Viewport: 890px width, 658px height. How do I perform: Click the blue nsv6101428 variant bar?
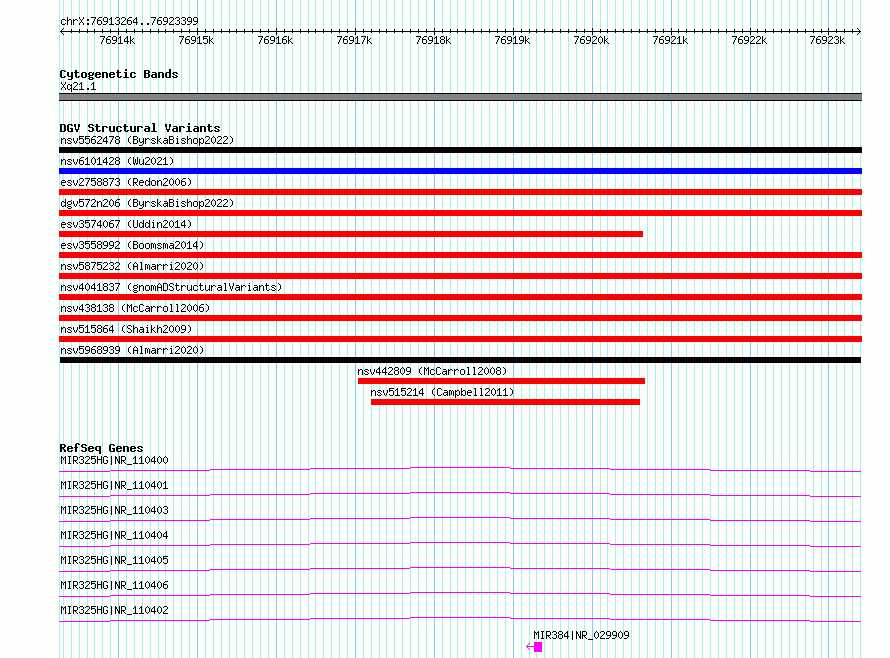pyautogui.click(x=460, y=171)
